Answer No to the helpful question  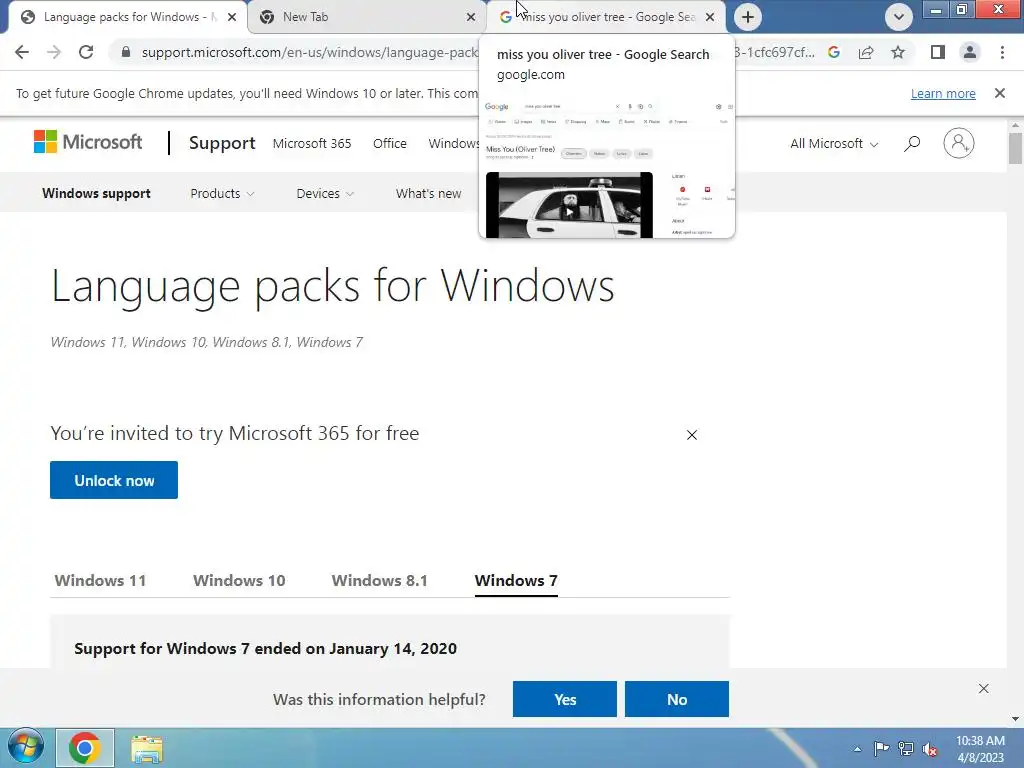[x=677, y=699]
